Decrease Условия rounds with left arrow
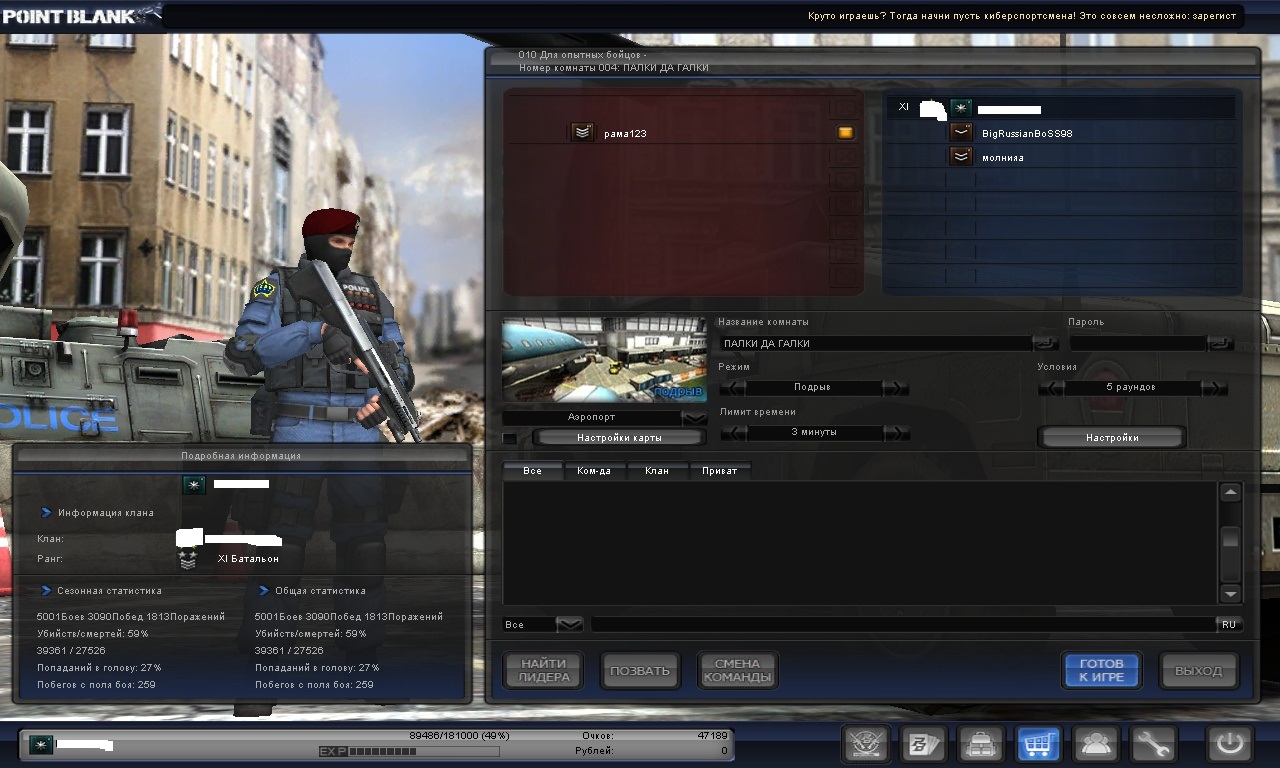The width and height of the screenshot is (1280, 768). (x=1051, y=388)
